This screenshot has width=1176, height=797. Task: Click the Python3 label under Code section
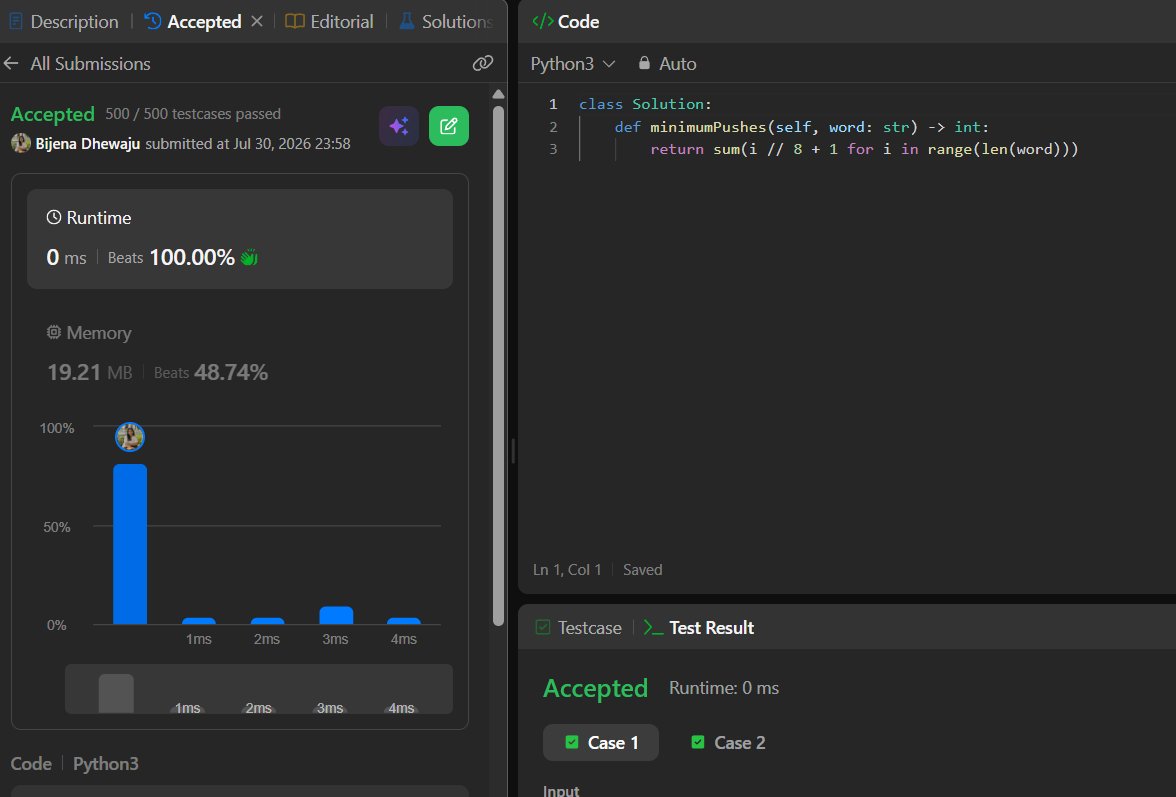coord(106,763)
